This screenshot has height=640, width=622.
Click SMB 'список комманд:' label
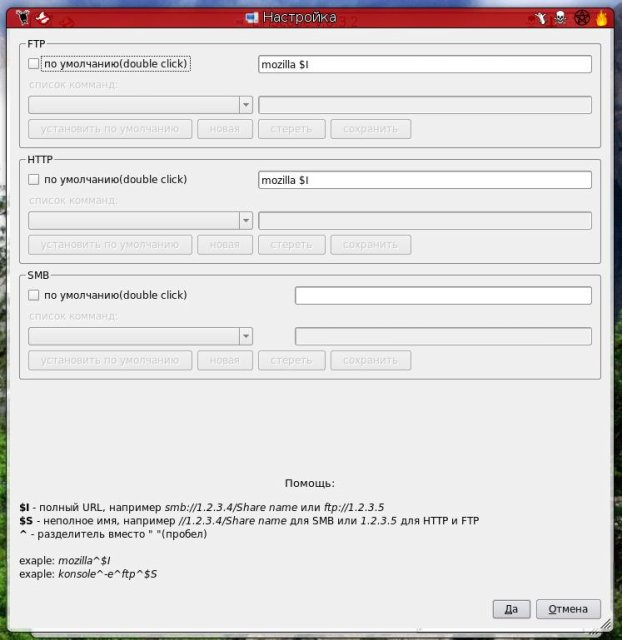(x=73, y=316)
